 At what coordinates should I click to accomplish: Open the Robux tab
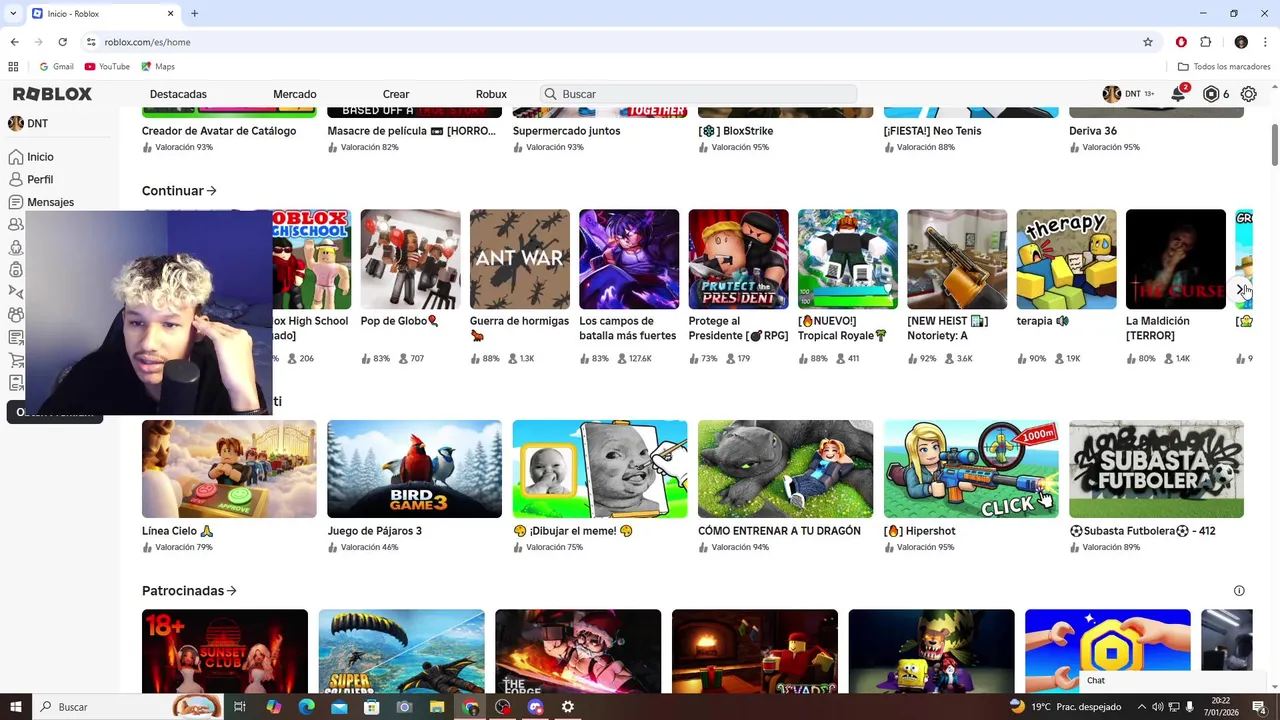491,94
